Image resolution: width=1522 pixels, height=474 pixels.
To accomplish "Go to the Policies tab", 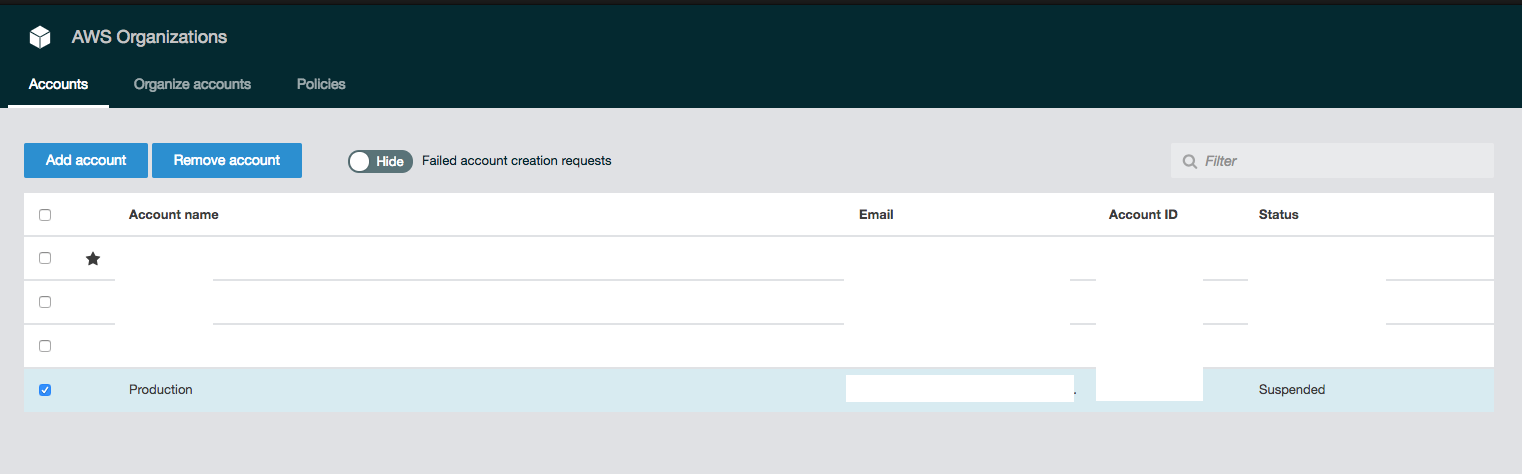I will click(x=321, y=84).
